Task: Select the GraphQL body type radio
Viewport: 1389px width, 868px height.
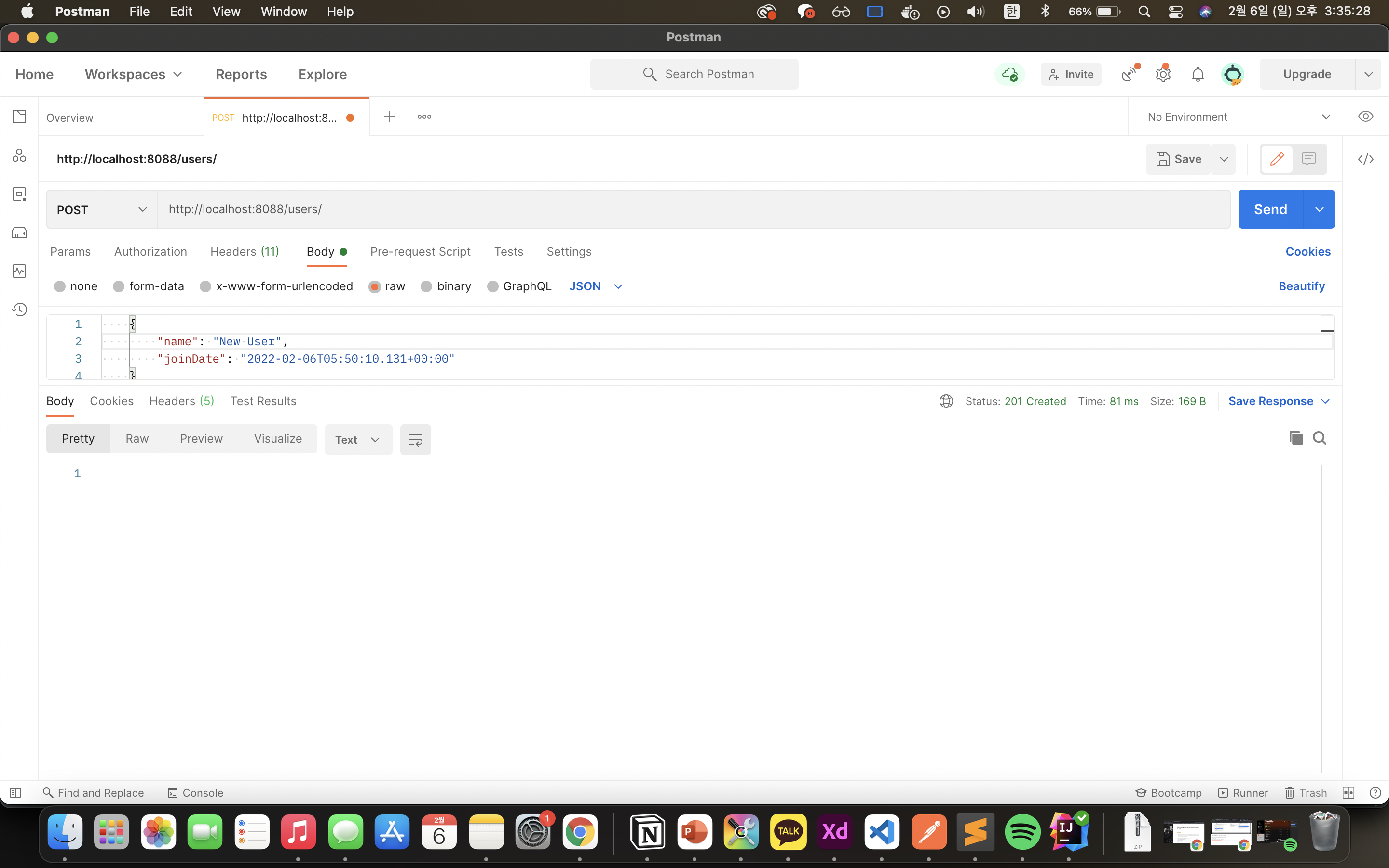Action: pyautogui.click(x=492, y=286)
